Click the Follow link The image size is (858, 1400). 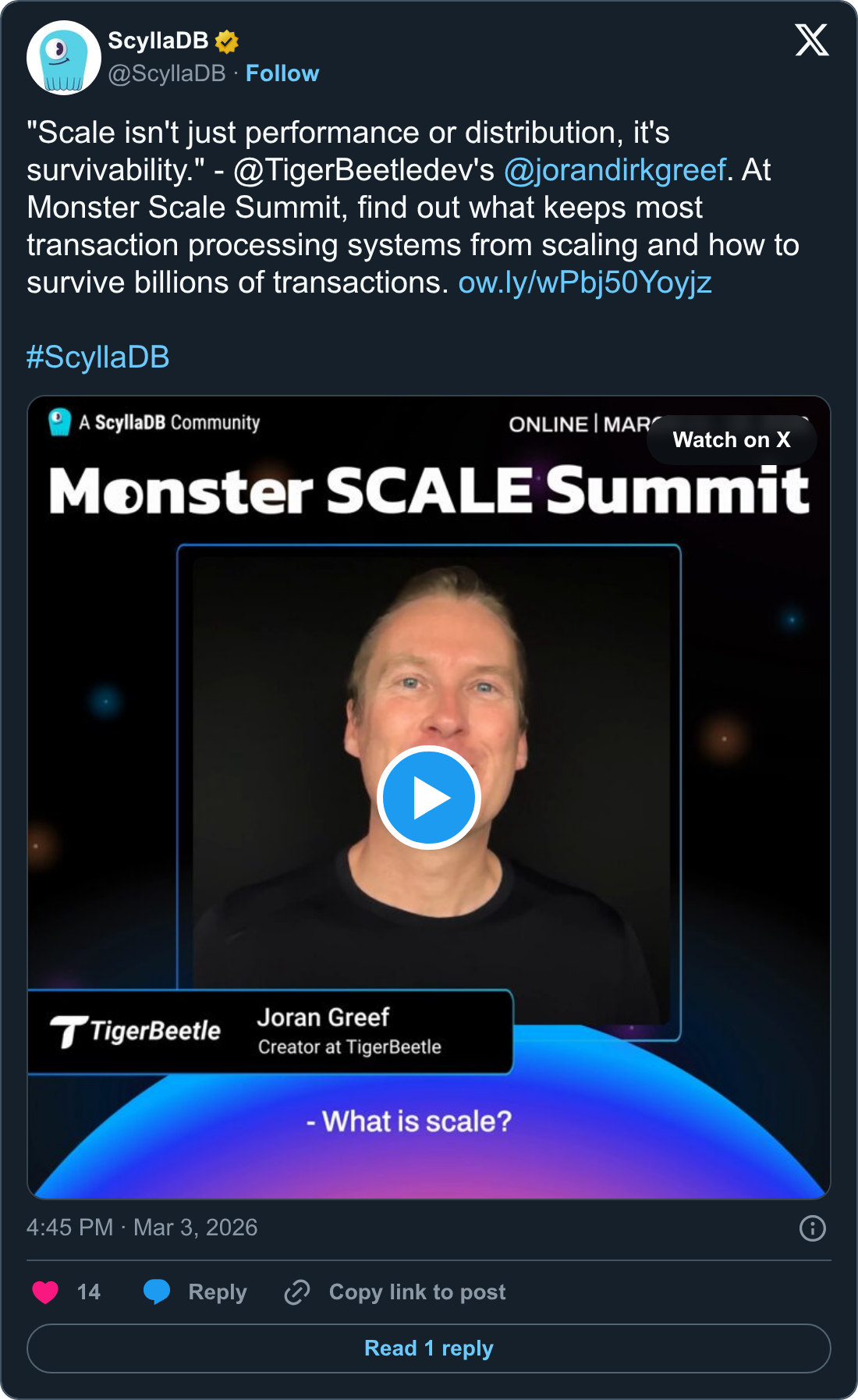pos(282,73)
